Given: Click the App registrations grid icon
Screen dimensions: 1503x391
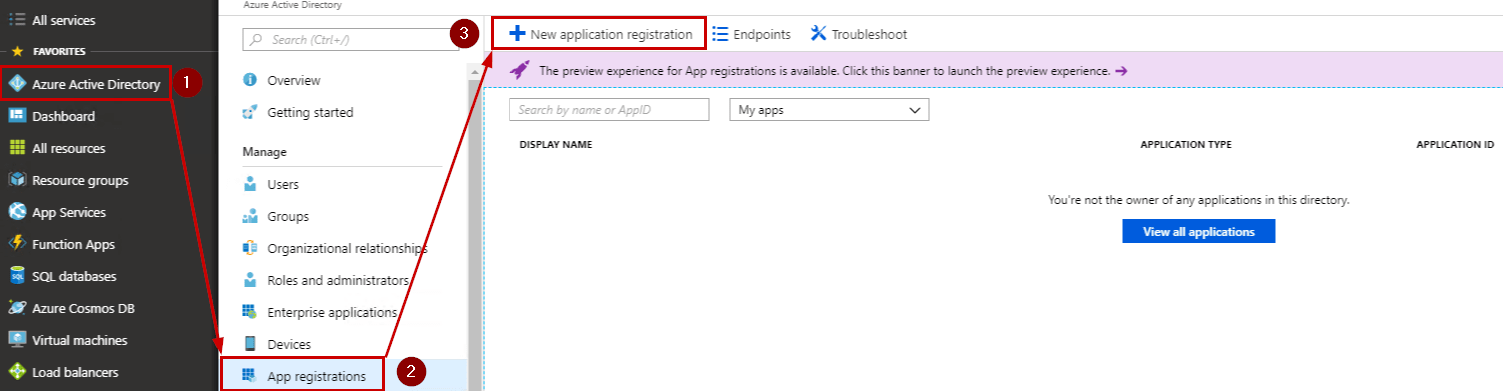Looking at the screenshot, I should (x=250, y=376).
